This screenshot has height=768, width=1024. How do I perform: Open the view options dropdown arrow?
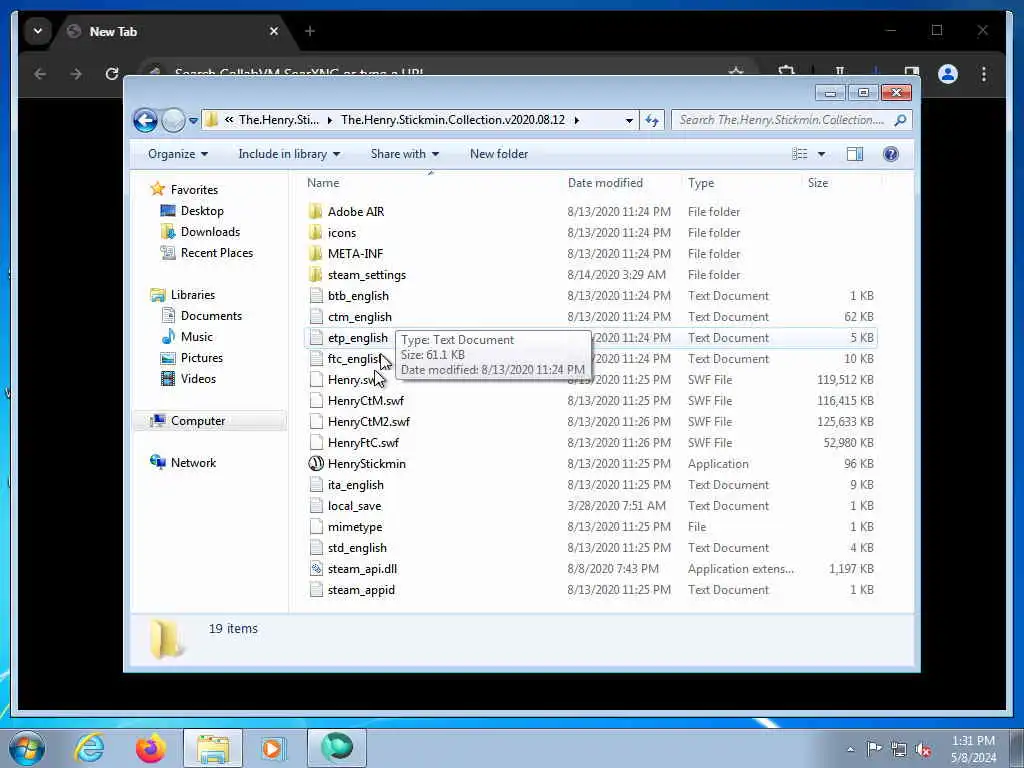pyautogui.click(x=822, y=154)
